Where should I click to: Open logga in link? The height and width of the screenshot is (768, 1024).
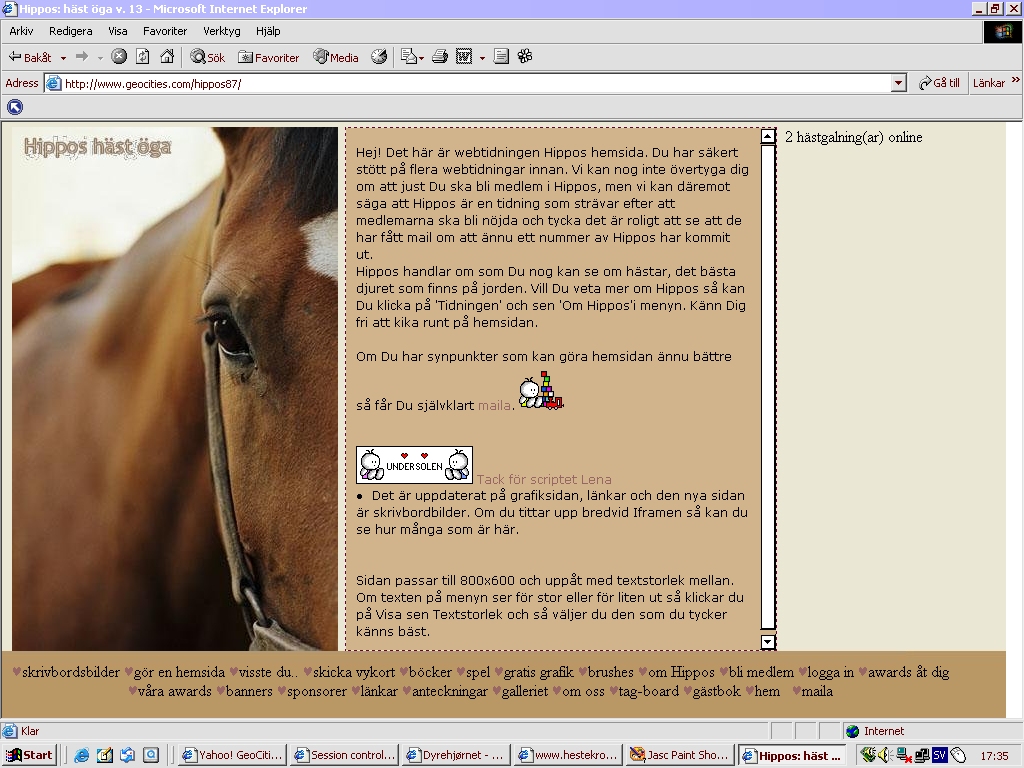pyautogui.click(x=830, y=672)
